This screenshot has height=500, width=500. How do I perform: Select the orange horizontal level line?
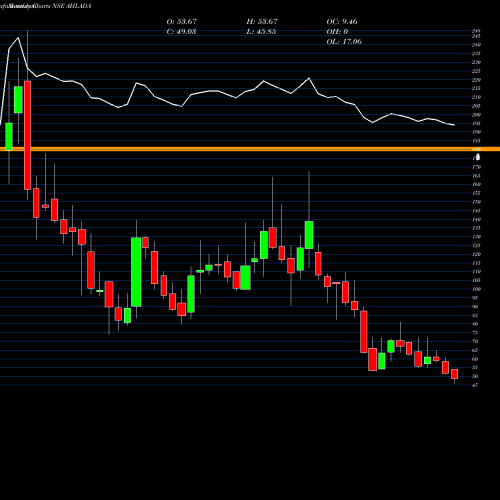250,149
